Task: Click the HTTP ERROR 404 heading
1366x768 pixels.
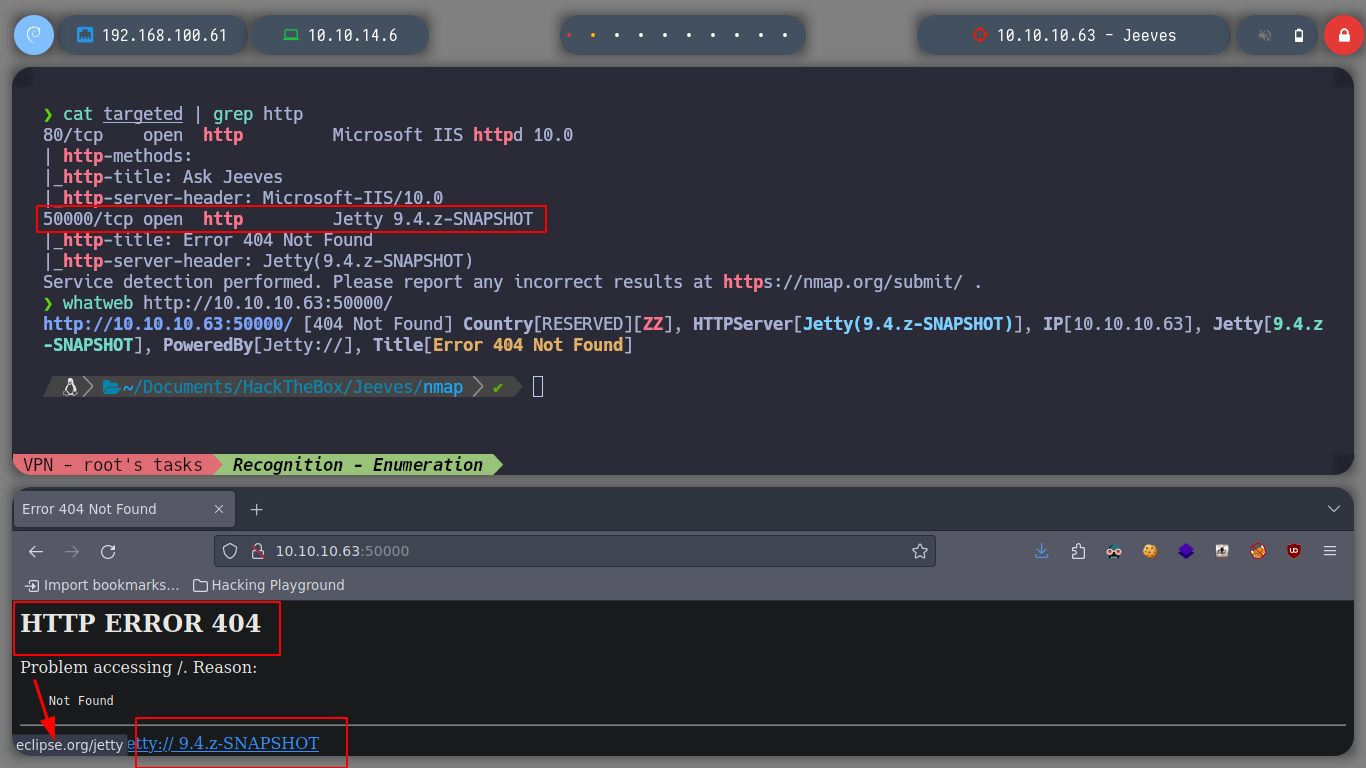Action: click(x=141, y=624)
